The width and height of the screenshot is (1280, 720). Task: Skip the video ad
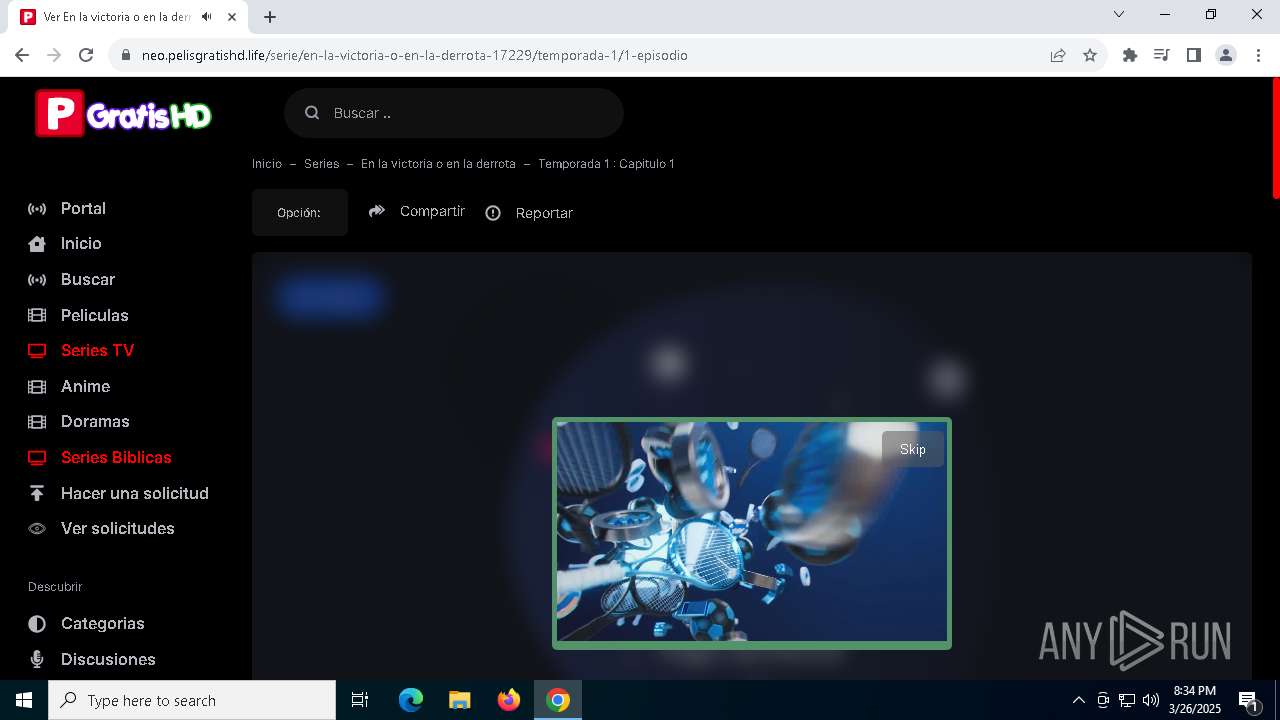(x=913, y=449)
